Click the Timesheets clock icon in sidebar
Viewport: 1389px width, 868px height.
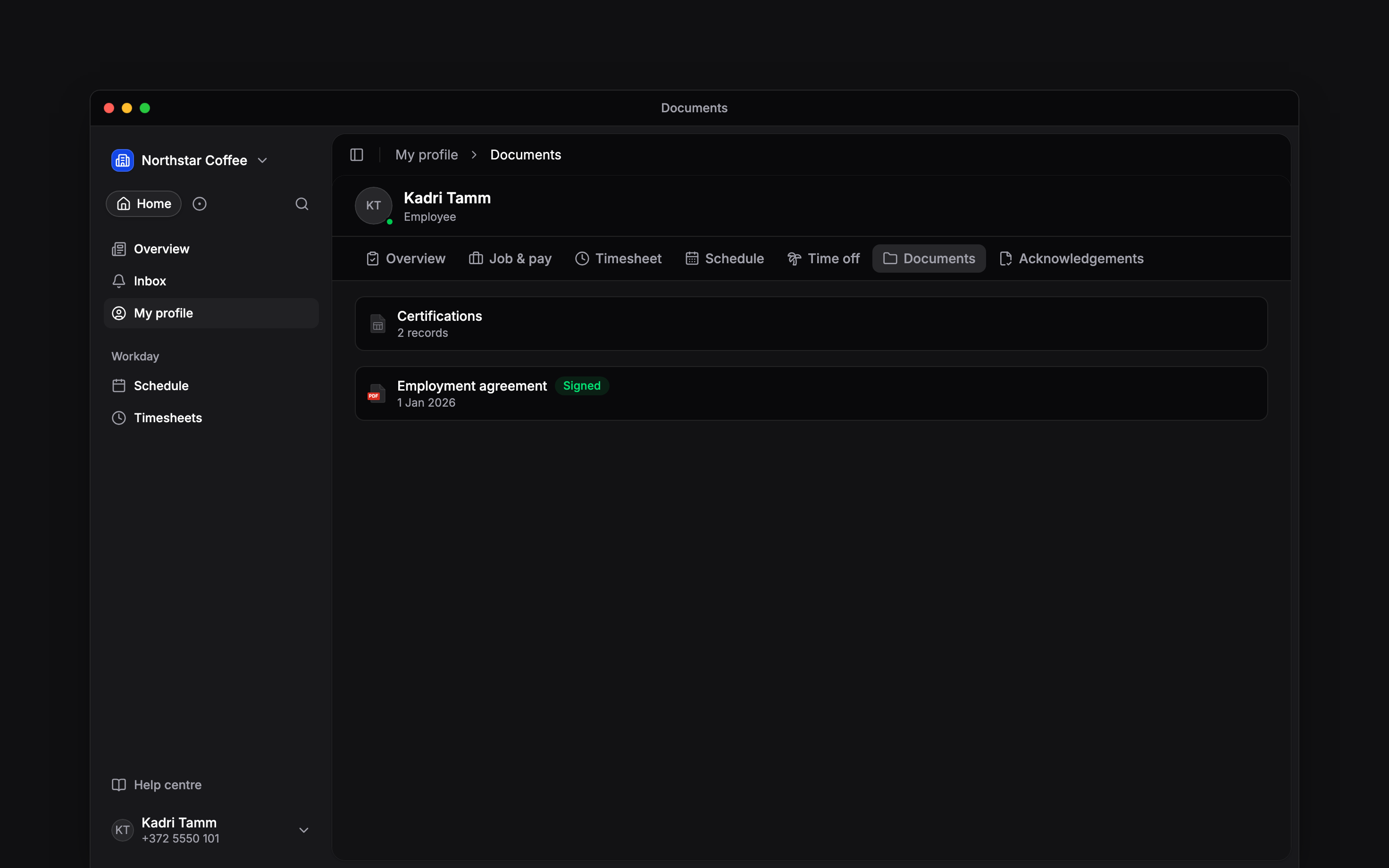click(119, 418)
